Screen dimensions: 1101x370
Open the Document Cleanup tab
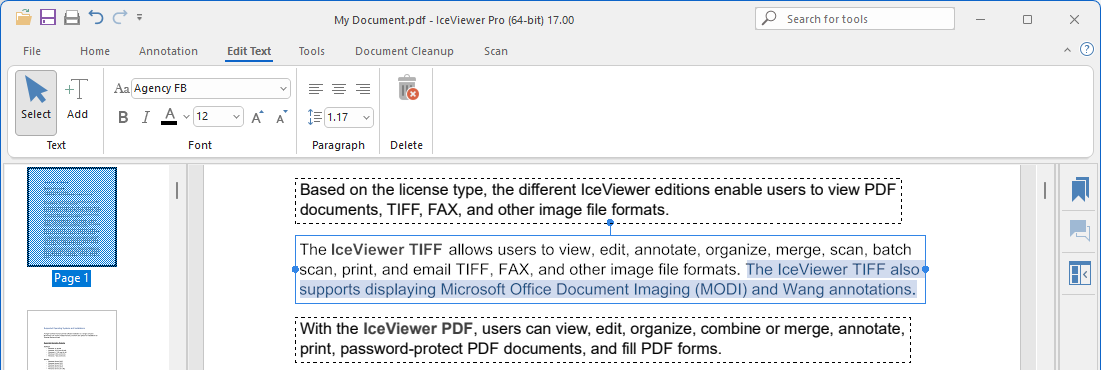point(404,51)
